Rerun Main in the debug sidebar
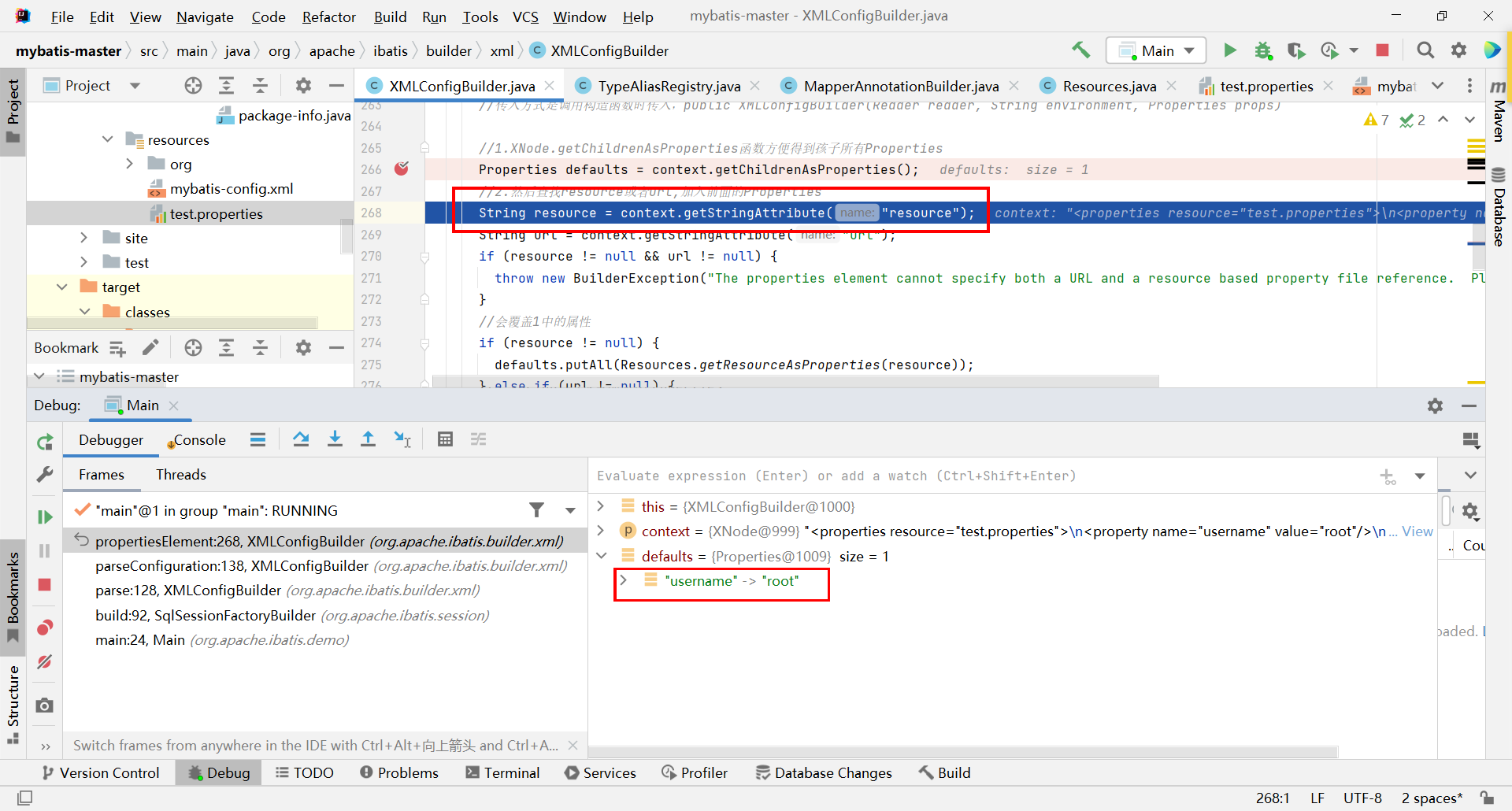The image size is (1512, 811). pyautogui.click(x=45, y=442)
